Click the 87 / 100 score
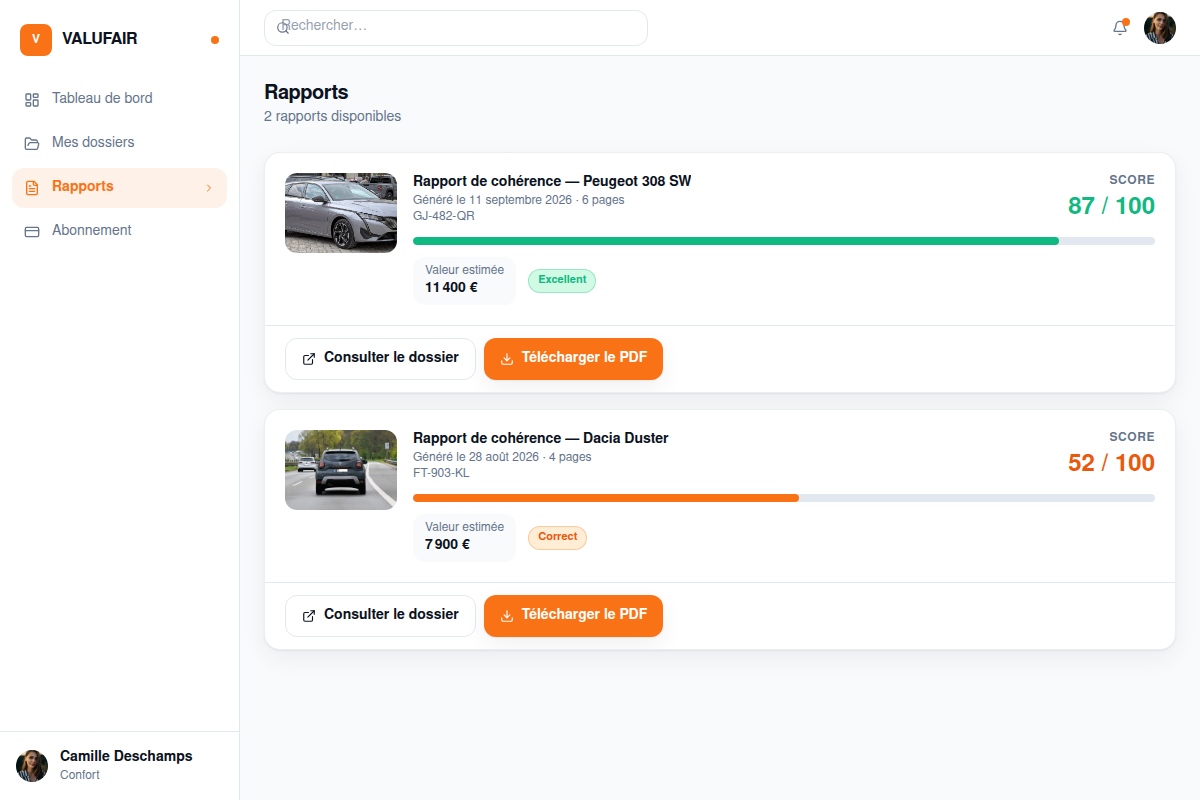This screenshot has height=800, width=1200. tap(1111, 207)
